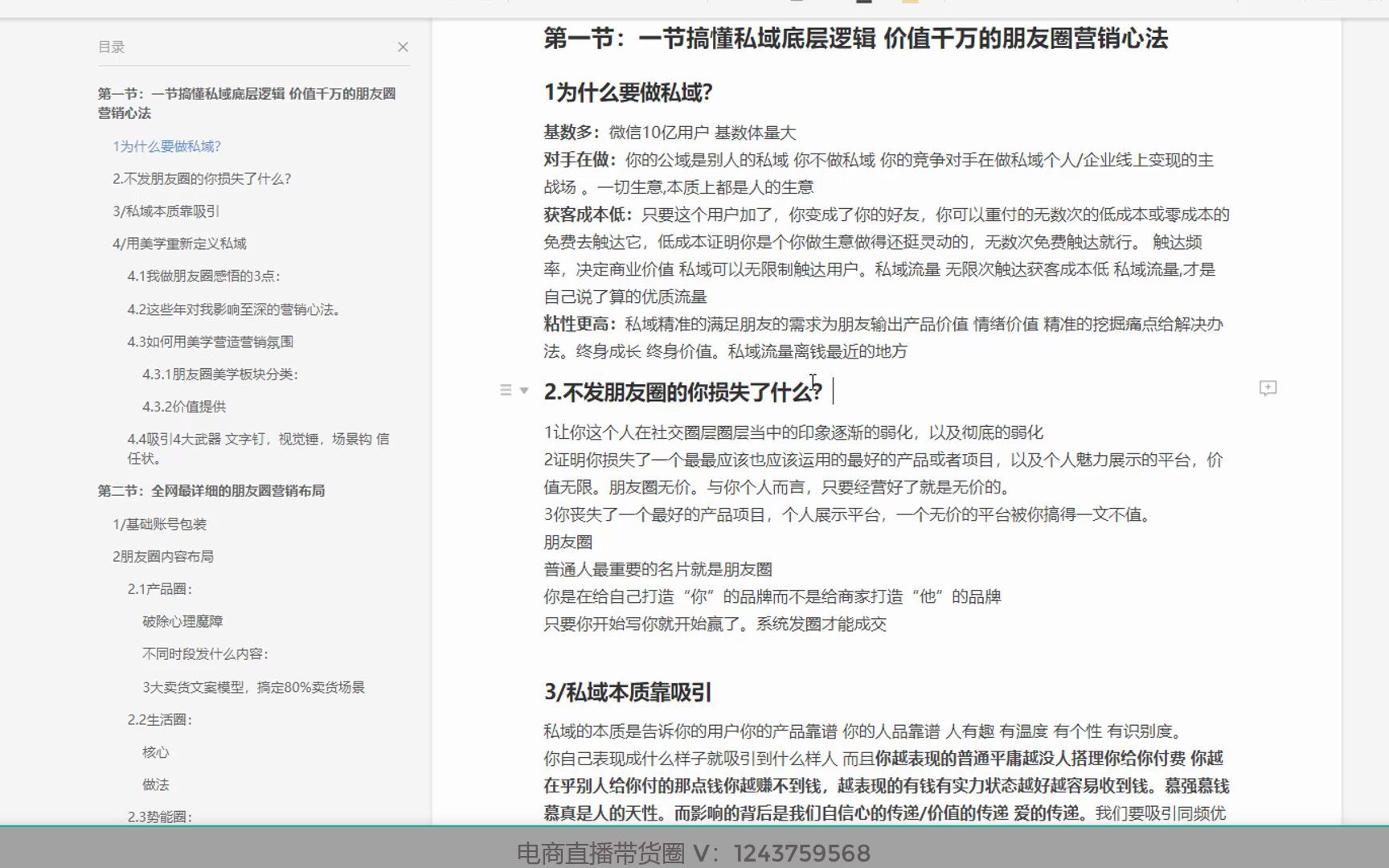Click the line 普通人最重要的名片就是朋友圈

point(658,569)
